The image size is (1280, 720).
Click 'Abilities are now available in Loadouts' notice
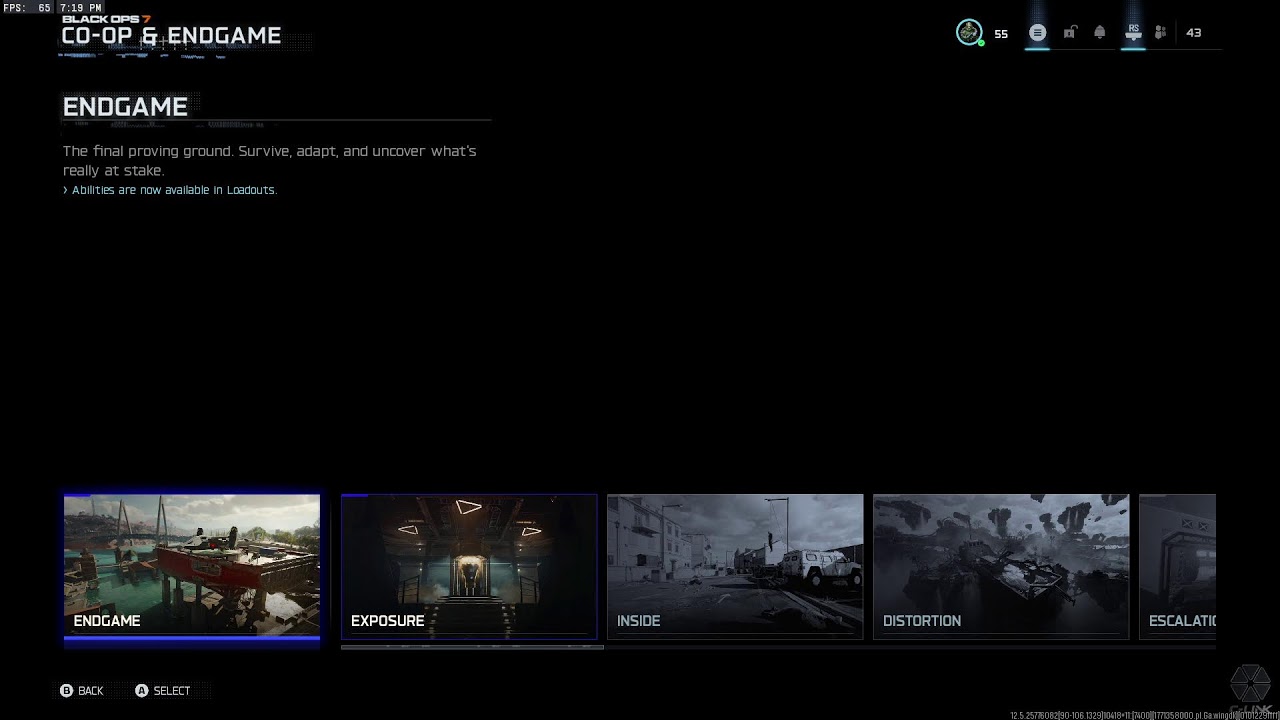170,190
